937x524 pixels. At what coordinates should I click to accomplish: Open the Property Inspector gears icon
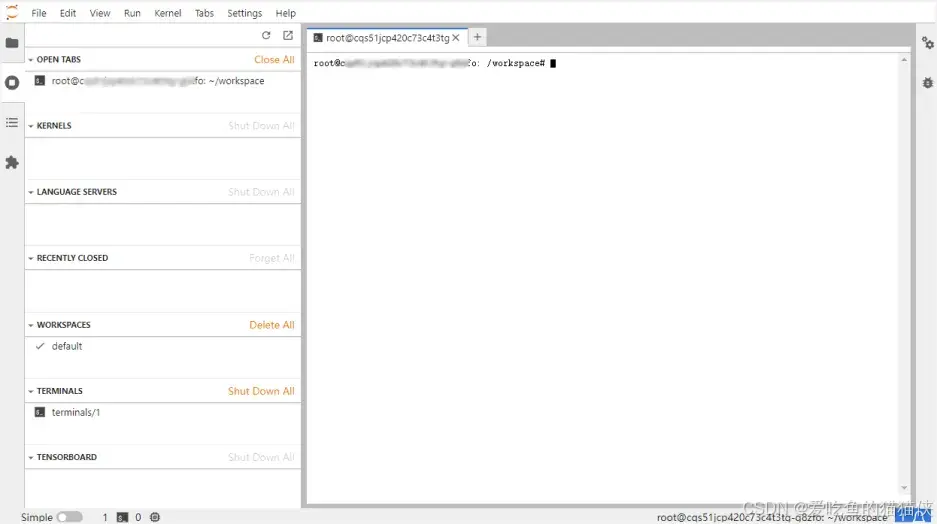tap(927, 43)
